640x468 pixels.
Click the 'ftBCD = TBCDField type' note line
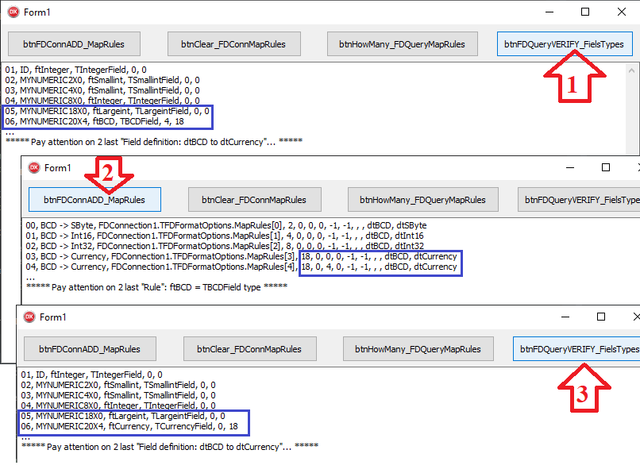tap(157, 287)
